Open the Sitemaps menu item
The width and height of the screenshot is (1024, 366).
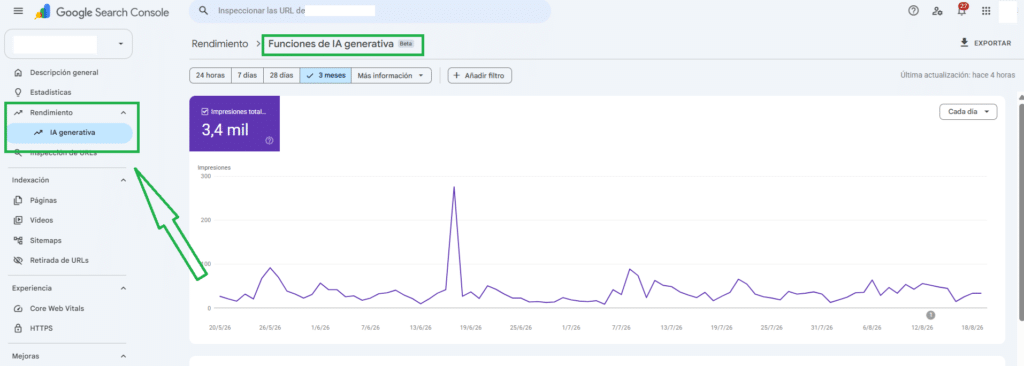click(45, 241)
